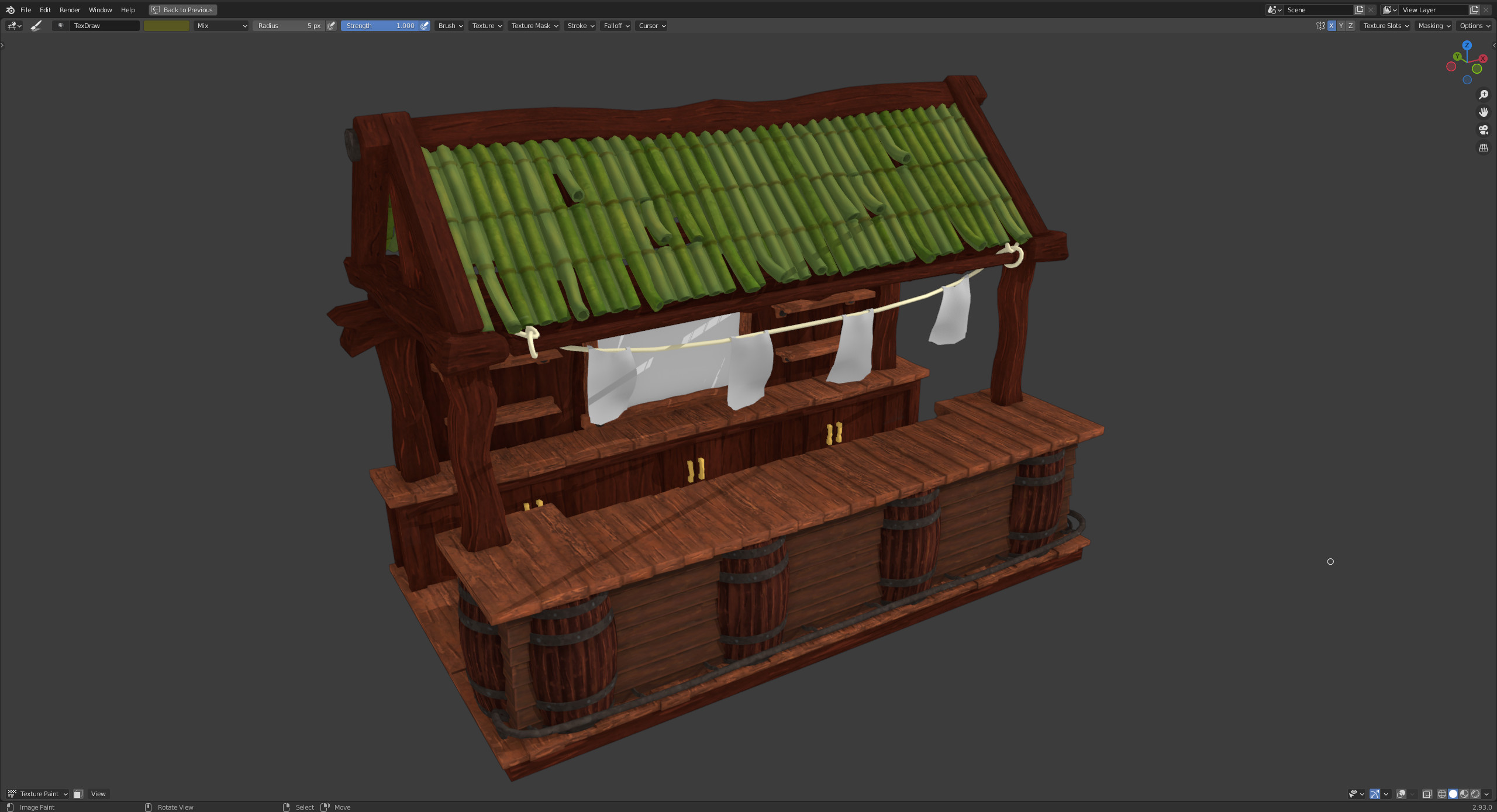The height and width of the screenshot is (812, 1497).
Task: Select rendered viewport shading icon
Action: 1475,794
